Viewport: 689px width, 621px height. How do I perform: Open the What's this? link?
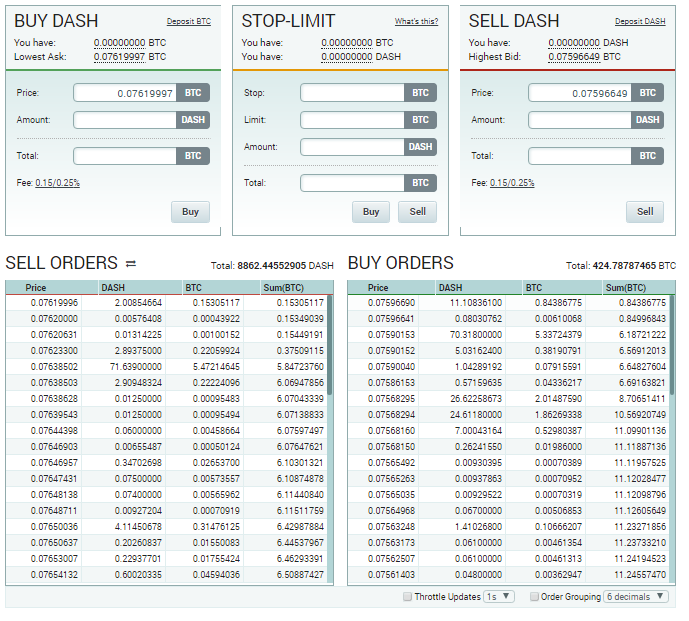click(416, 21)
